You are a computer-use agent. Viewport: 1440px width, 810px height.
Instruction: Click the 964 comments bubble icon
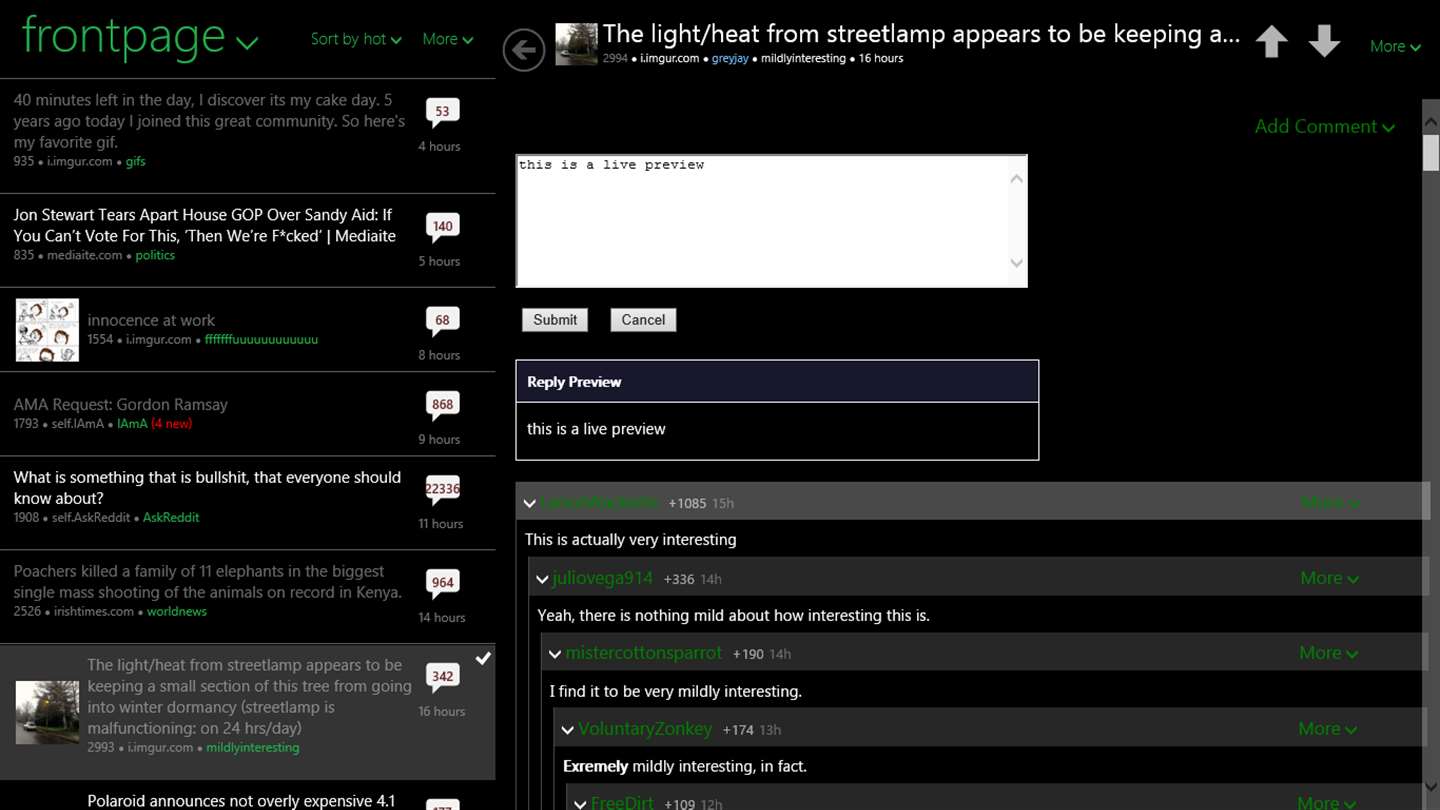[x=442, y=584]
